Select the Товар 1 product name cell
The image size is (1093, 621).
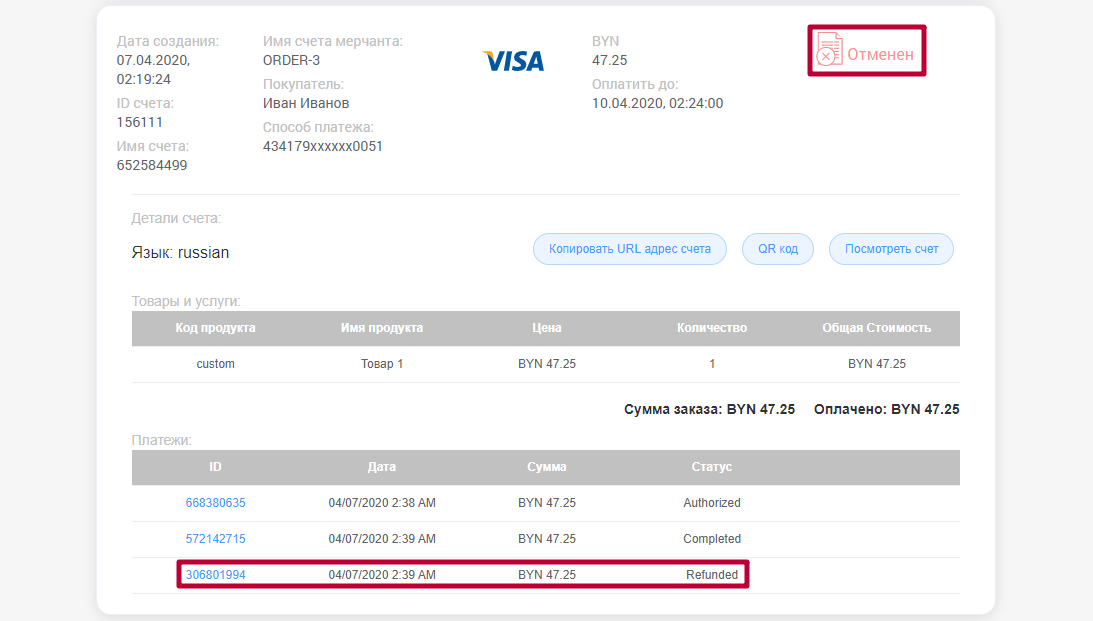[x=381, y=364]
